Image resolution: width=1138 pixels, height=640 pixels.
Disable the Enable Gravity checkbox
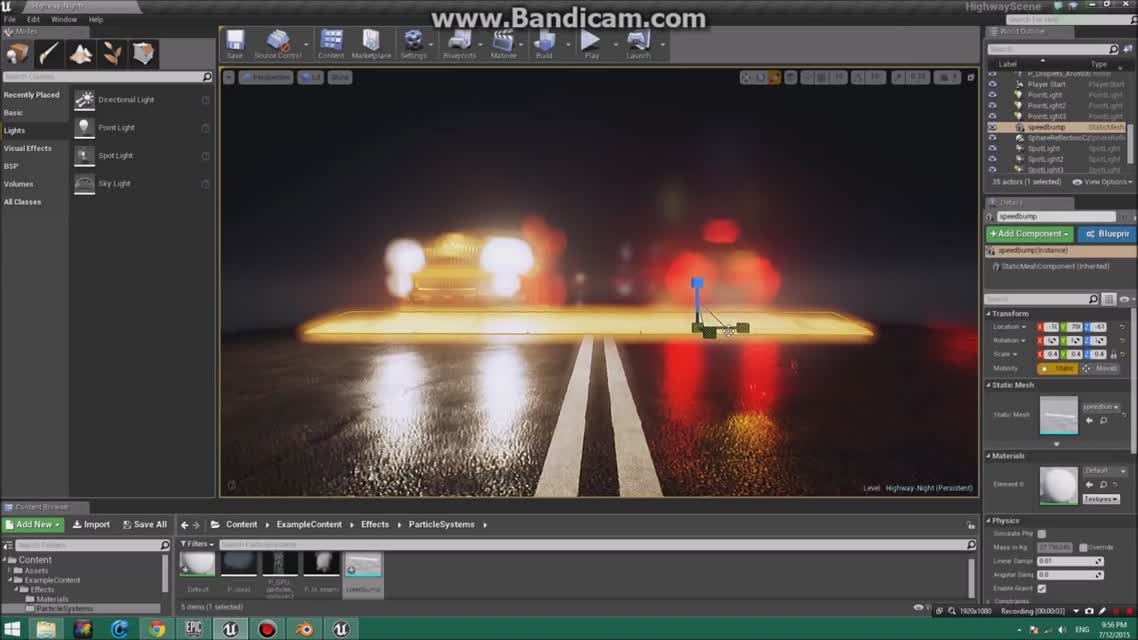pos(1041,588)
